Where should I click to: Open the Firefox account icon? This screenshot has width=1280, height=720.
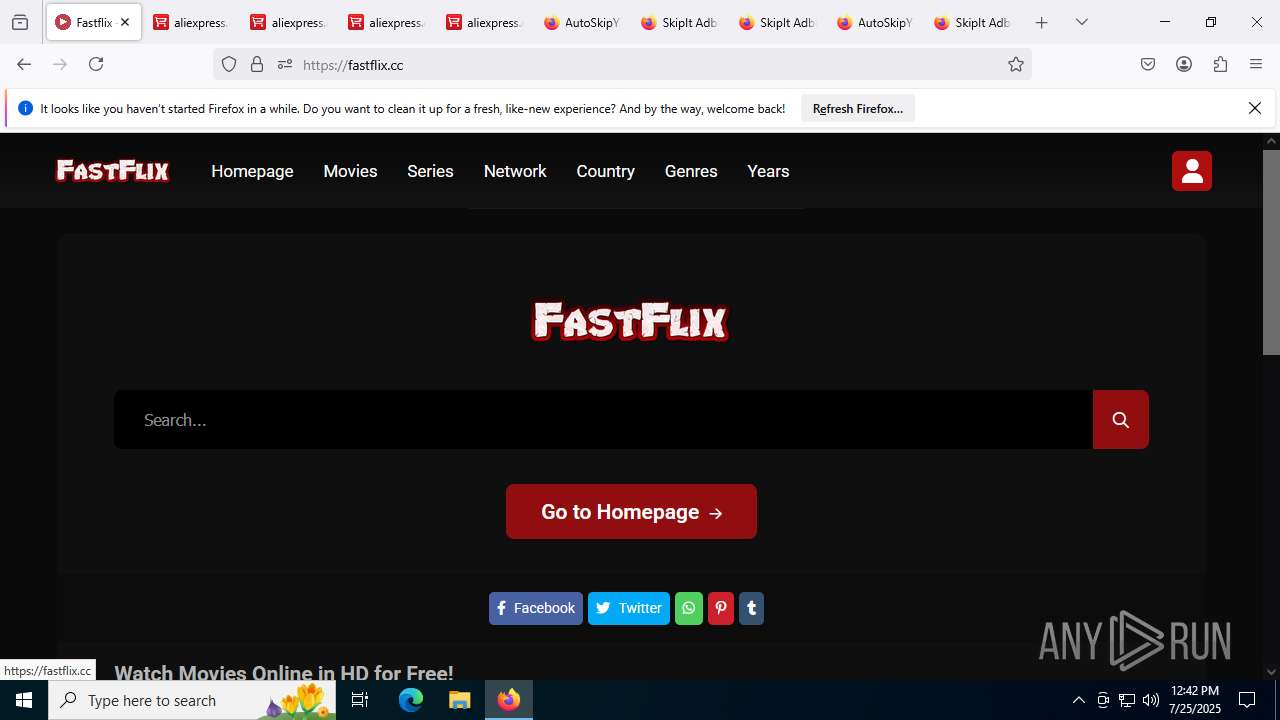(x=1184, y=64)
